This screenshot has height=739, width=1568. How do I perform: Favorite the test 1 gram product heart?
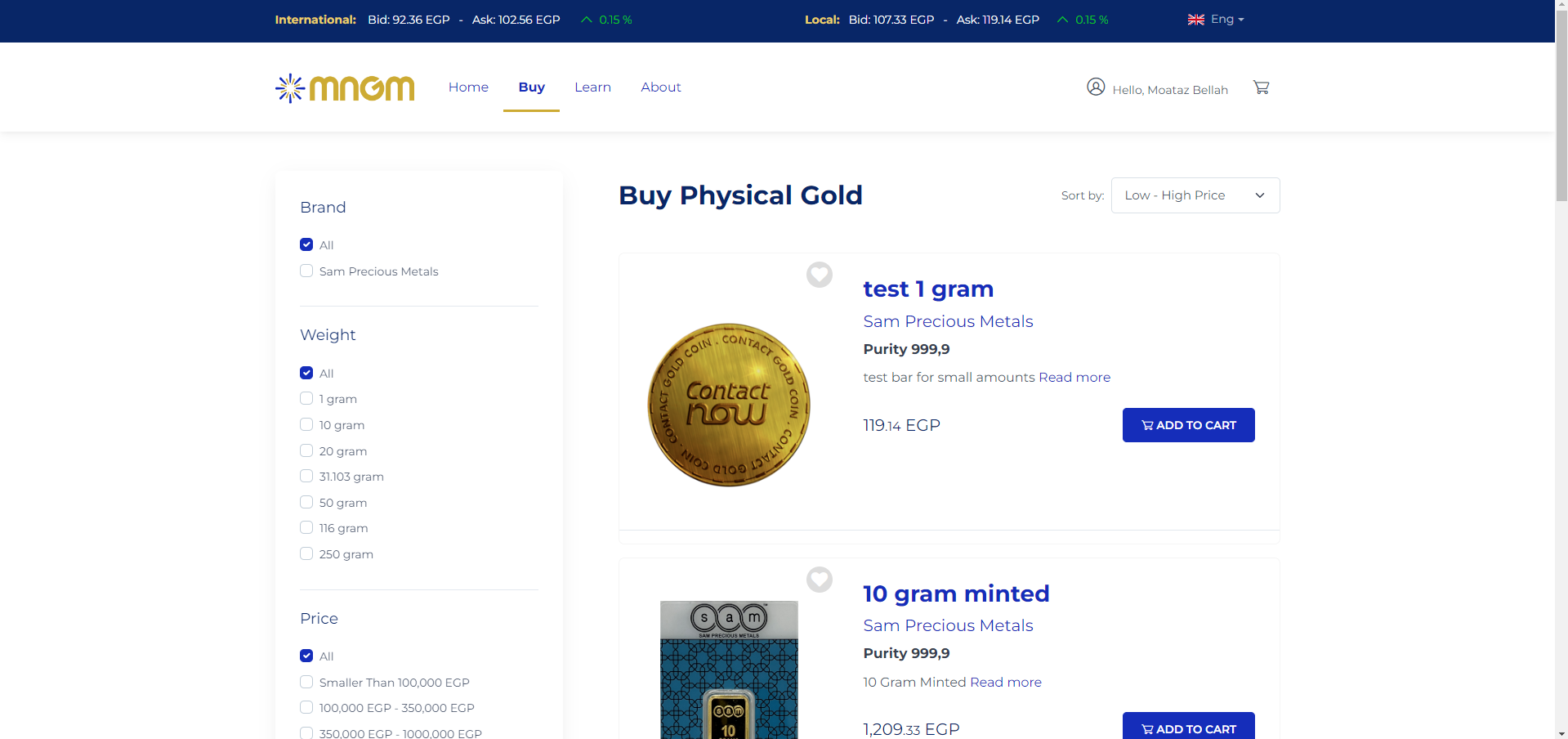point(819,275)
